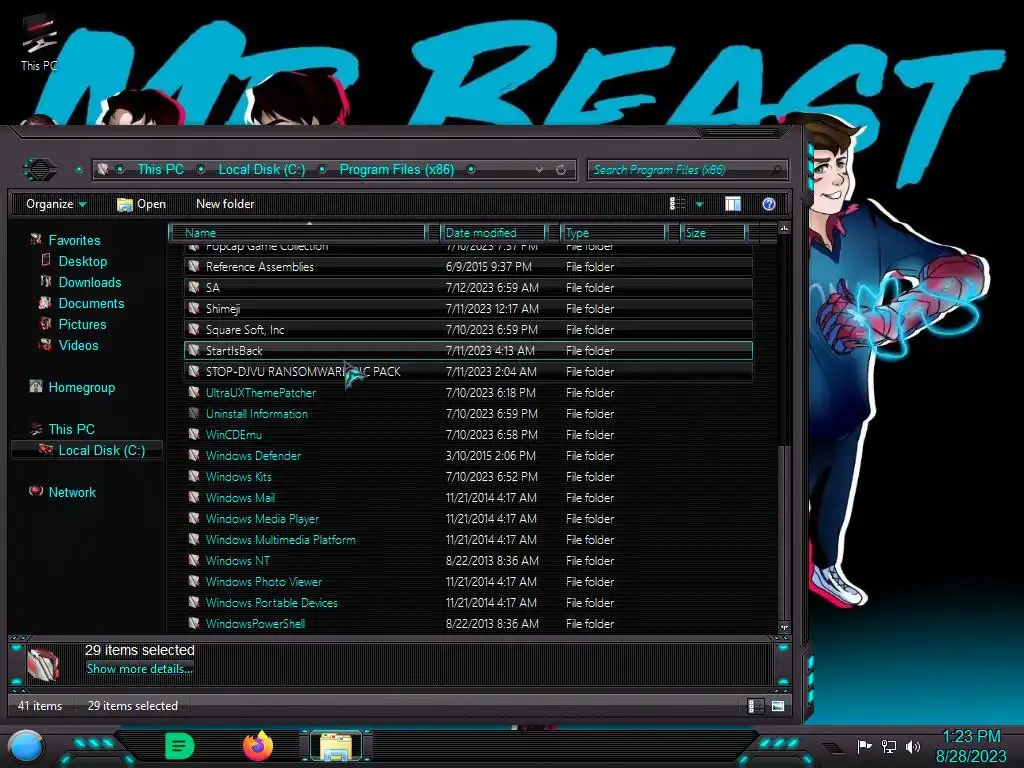Select the Windows Media Player folder name
This screenshot has height=768, width=1024.
coord(262,519)
